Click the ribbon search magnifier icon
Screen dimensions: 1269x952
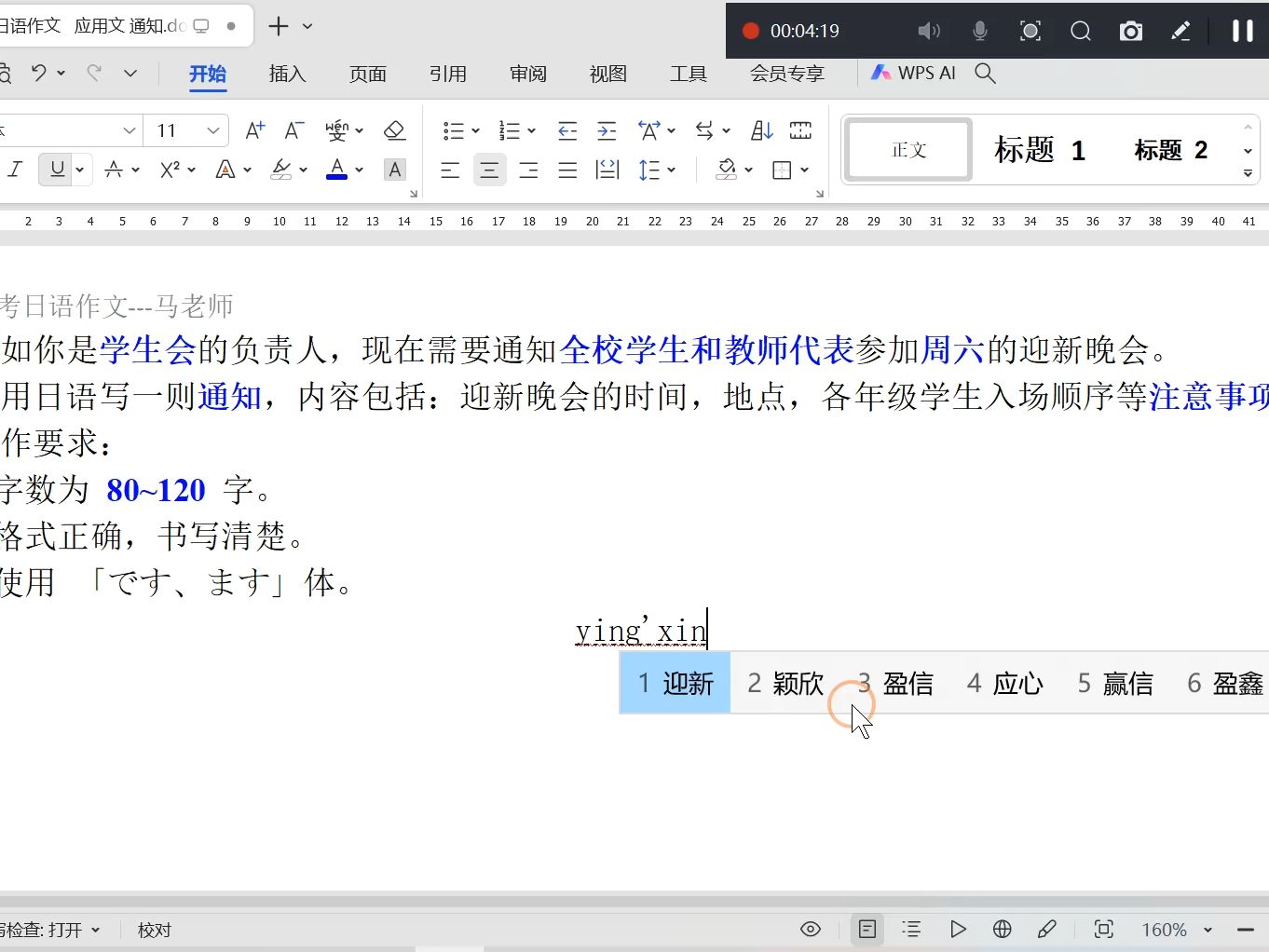985,73
